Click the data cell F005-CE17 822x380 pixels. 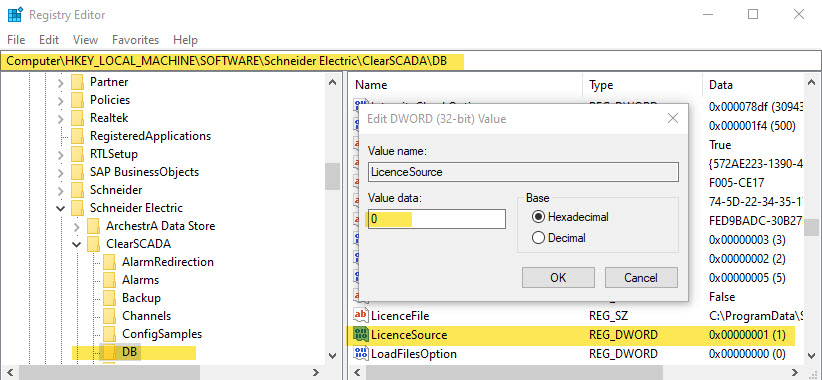[x=737, y=183]
